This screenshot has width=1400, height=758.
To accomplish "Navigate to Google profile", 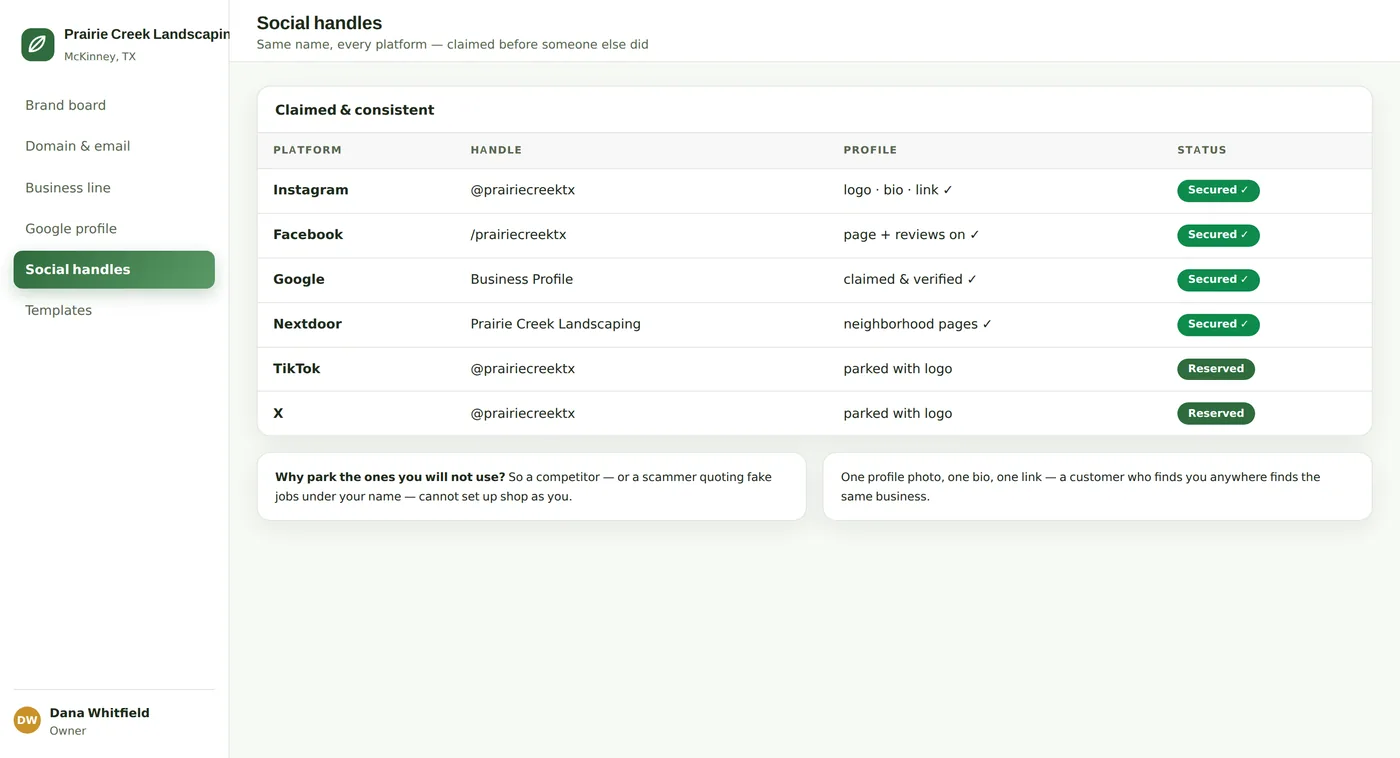I will click(x=114, y=229).
